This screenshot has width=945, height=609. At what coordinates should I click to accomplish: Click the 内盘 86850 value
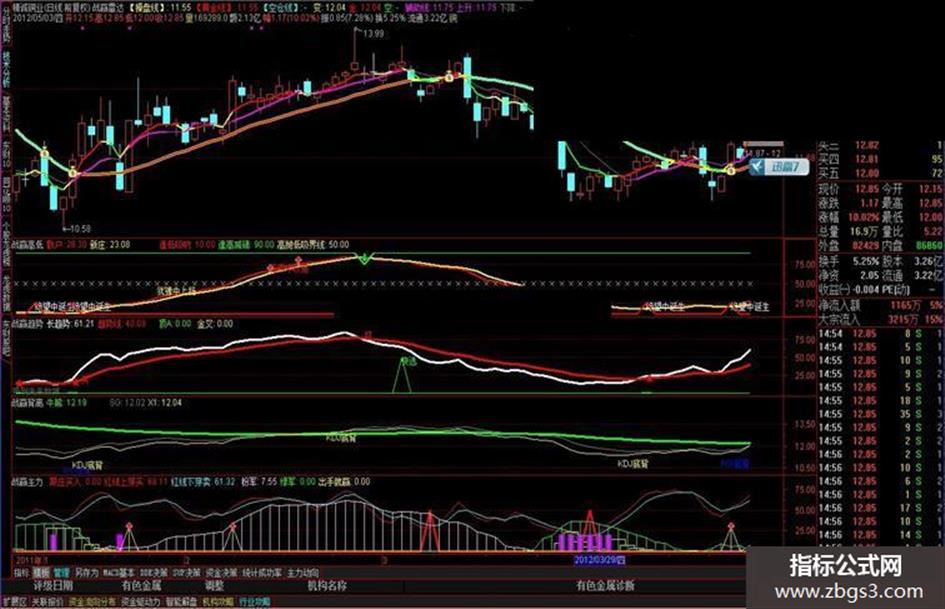tap(929, 245)
